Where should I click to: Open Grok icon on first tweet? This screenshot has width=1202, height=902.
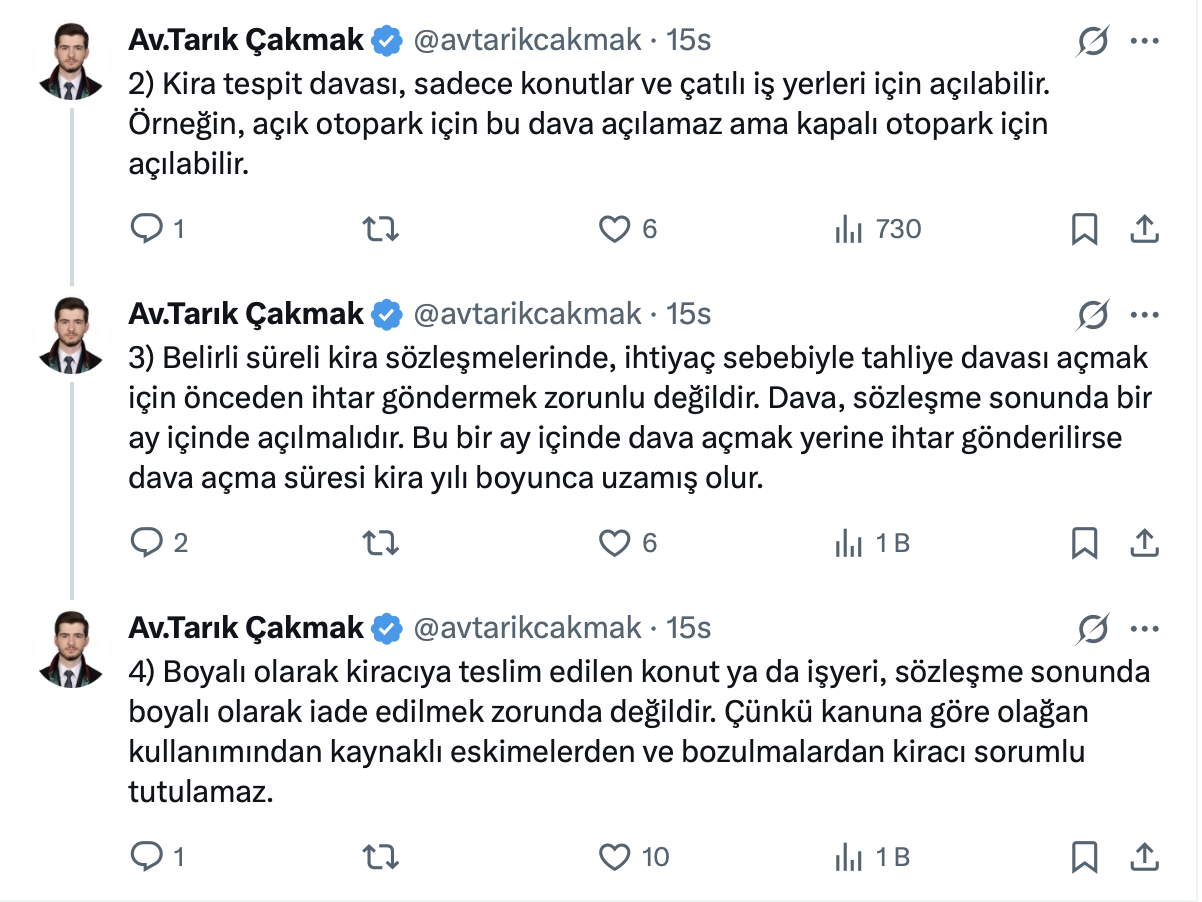pos(1093,41)
